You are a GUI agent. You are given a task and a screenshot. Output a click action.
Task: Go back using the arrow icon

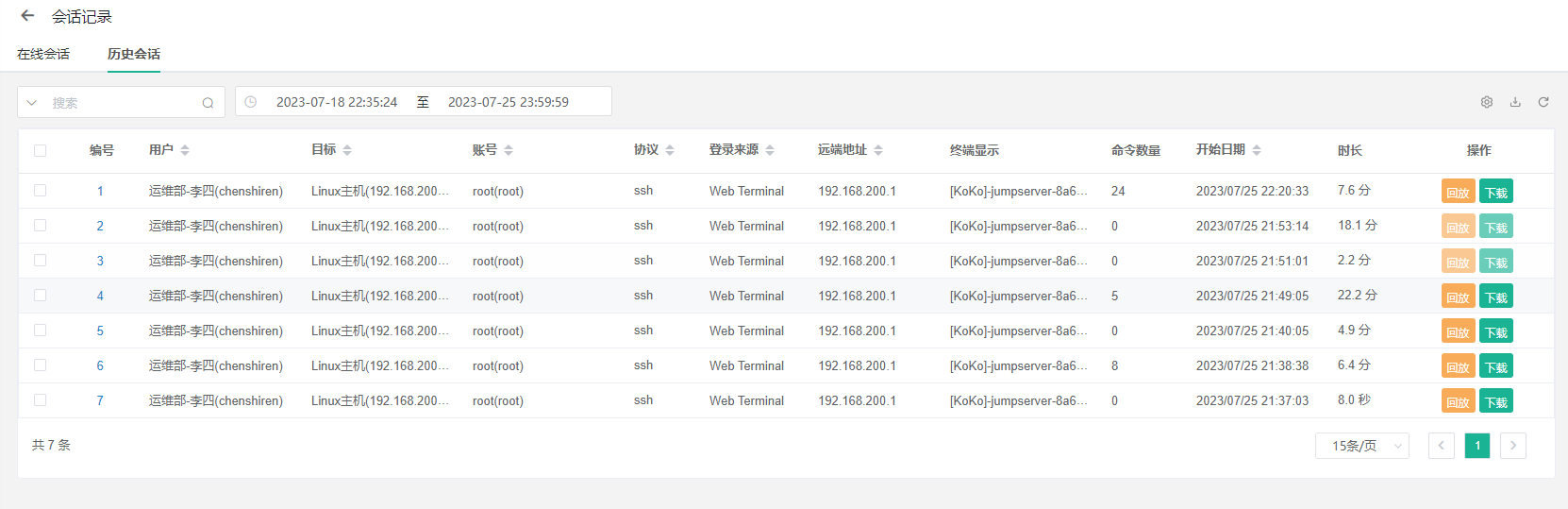coord(27,16)
